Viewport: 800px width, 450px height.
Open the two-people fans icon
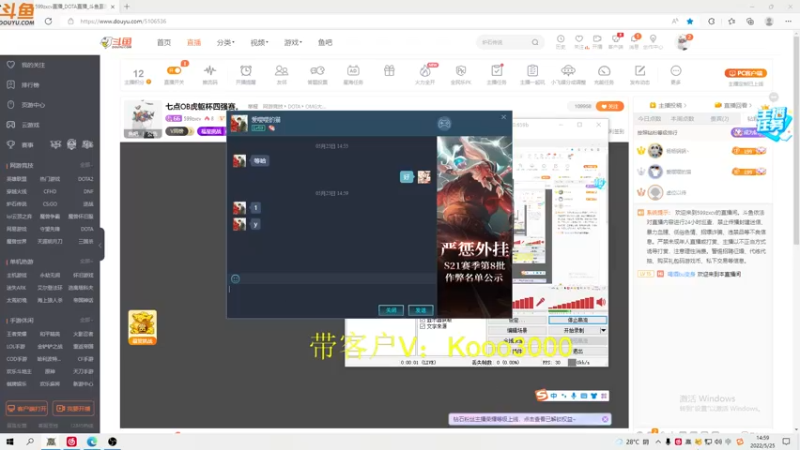pyautogui.click(x=281, y=70)
